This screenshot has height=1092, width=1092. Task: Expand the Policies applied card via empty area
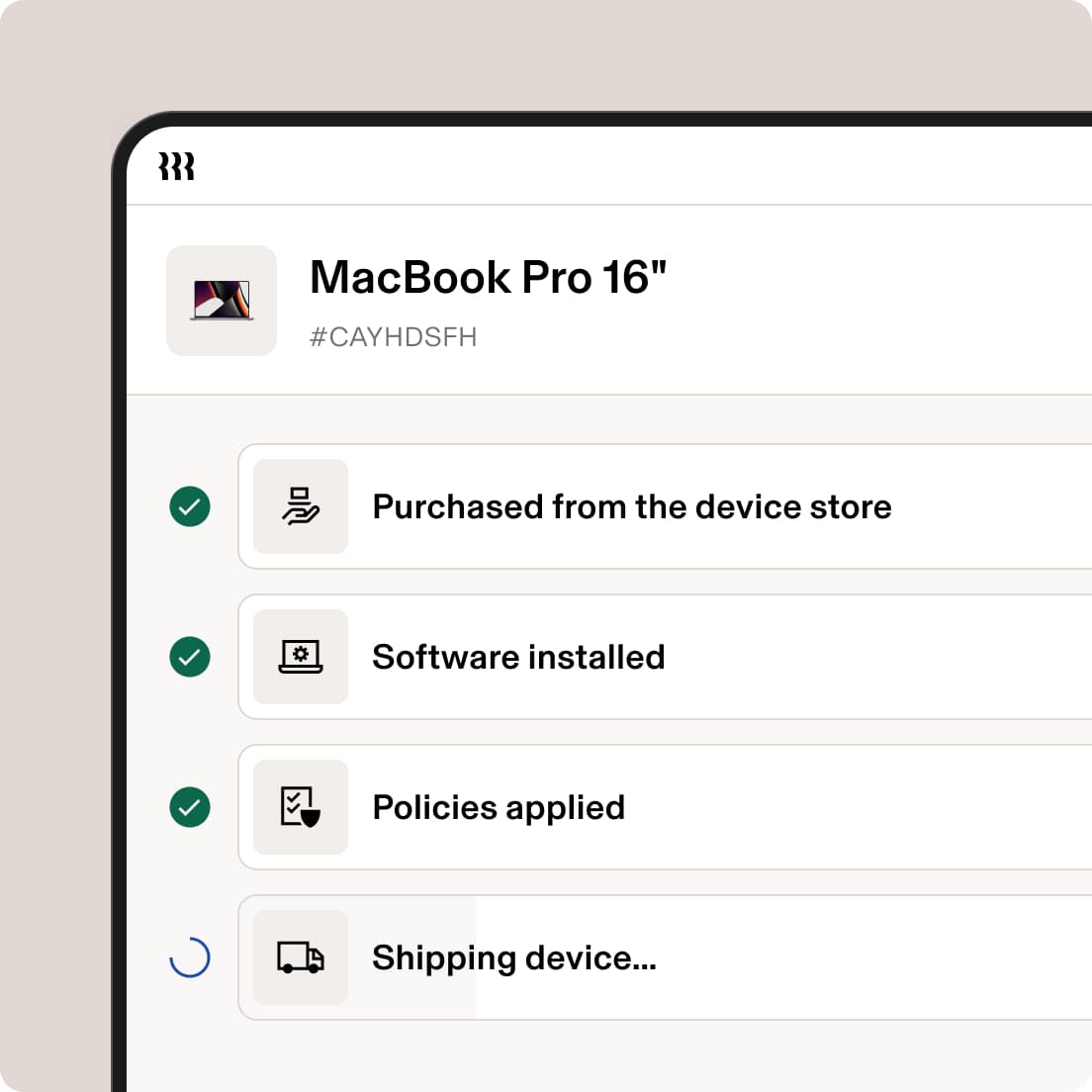pos(857,807)
